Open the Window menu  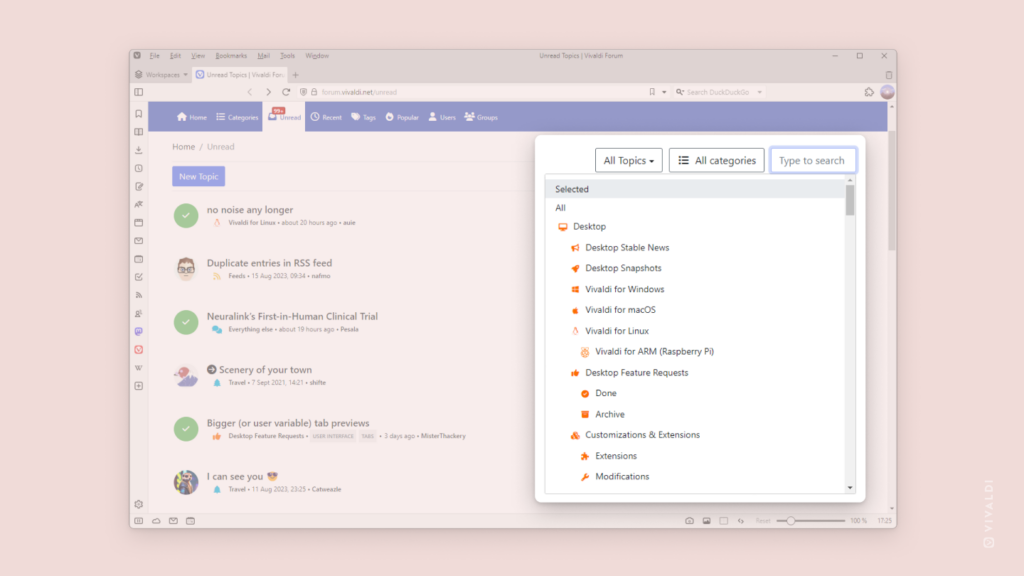(x=317, y=56)
